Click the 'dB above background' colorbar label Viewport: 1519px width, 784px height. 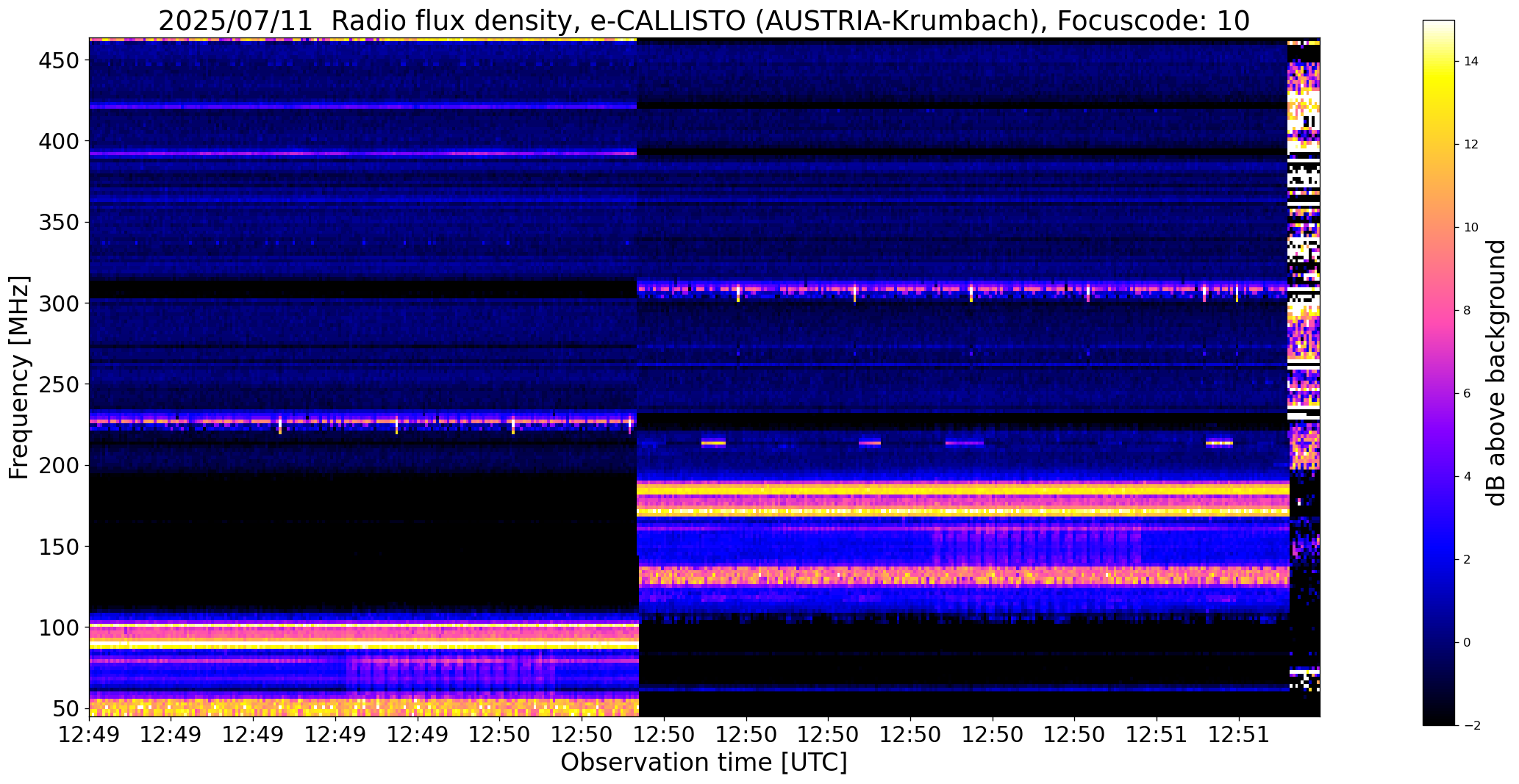click(x=1496, y=373)
